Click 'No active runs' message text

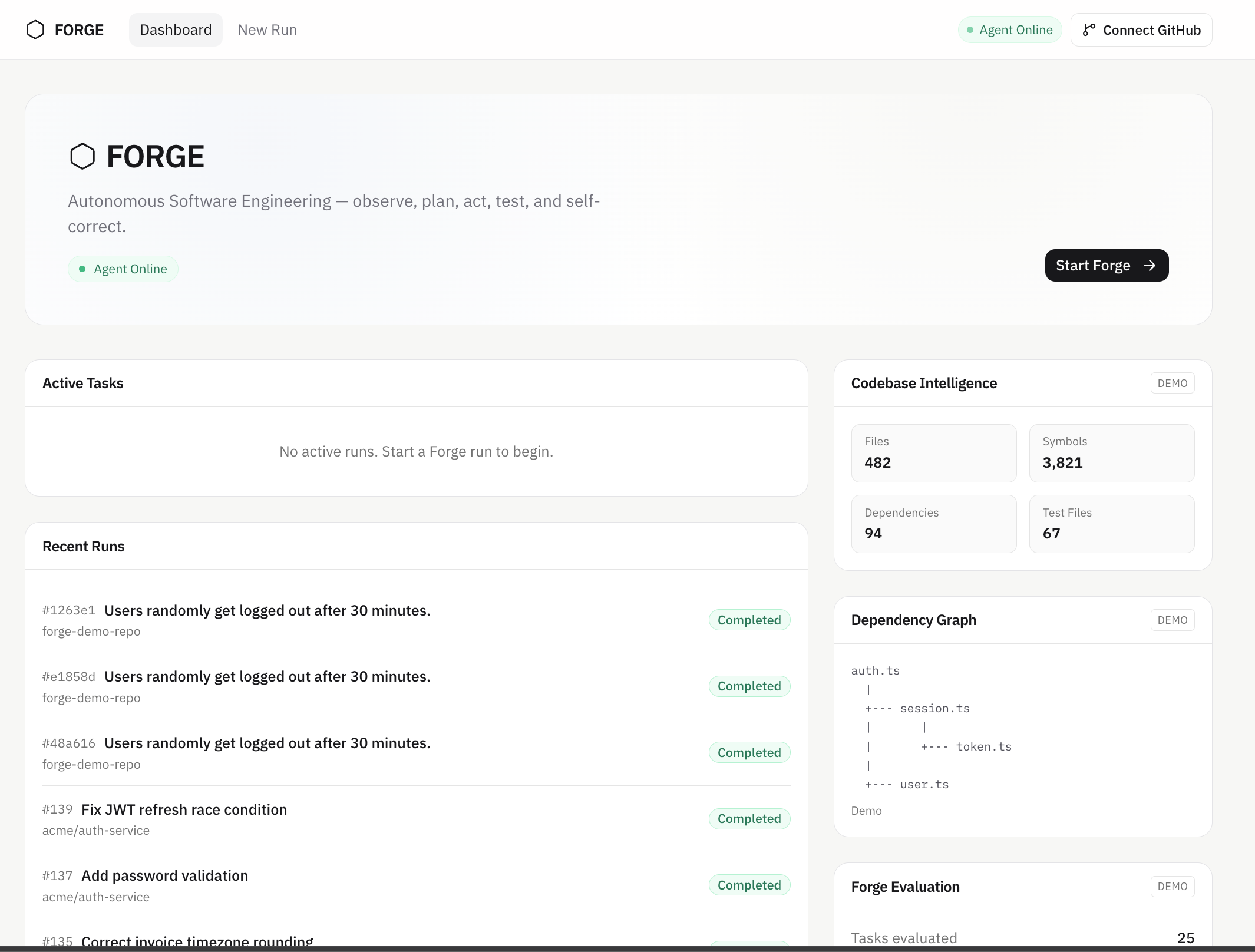click(417, 451)
